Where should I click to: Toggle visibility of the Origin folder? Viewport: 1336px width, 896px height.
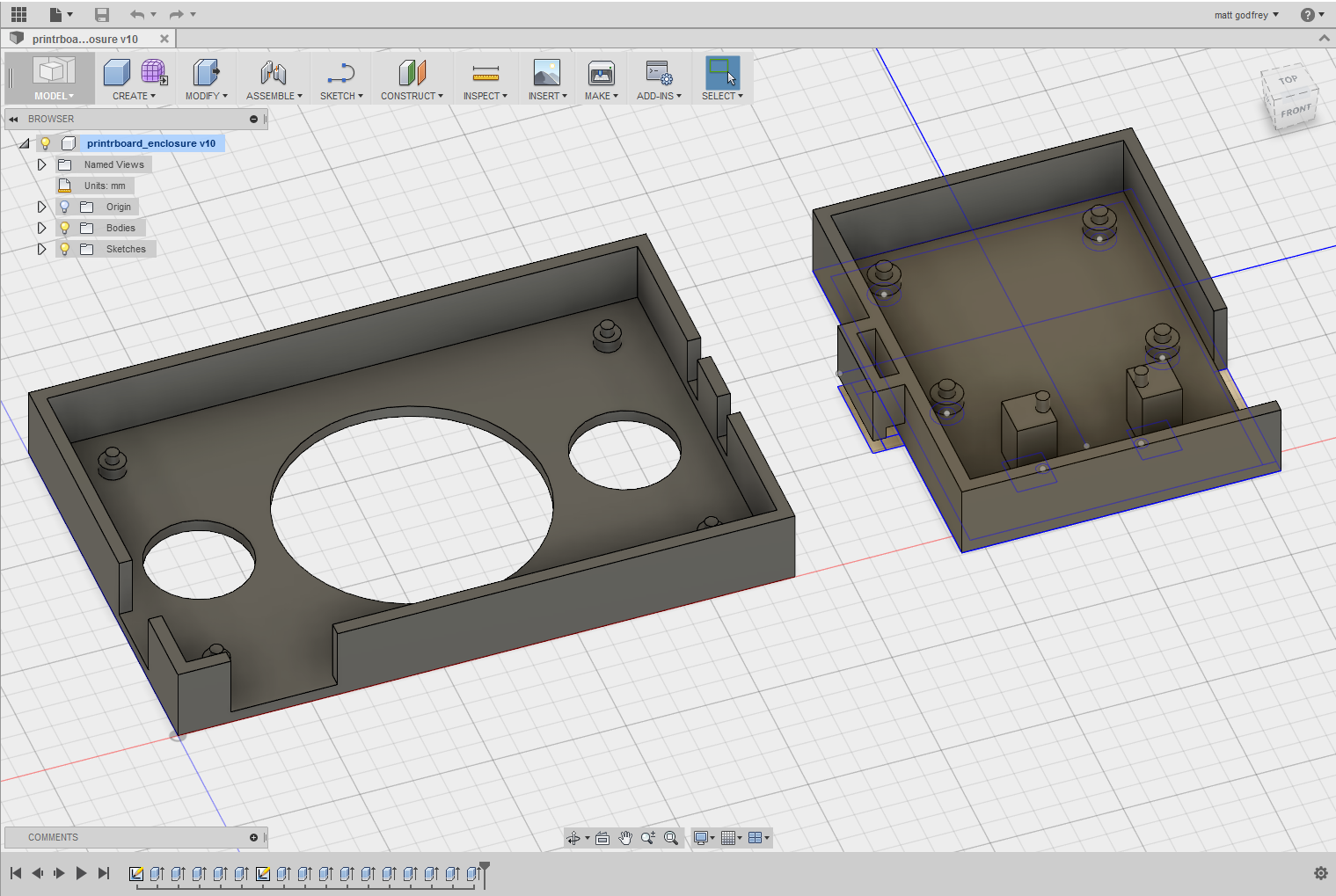(x=63, y=207)
